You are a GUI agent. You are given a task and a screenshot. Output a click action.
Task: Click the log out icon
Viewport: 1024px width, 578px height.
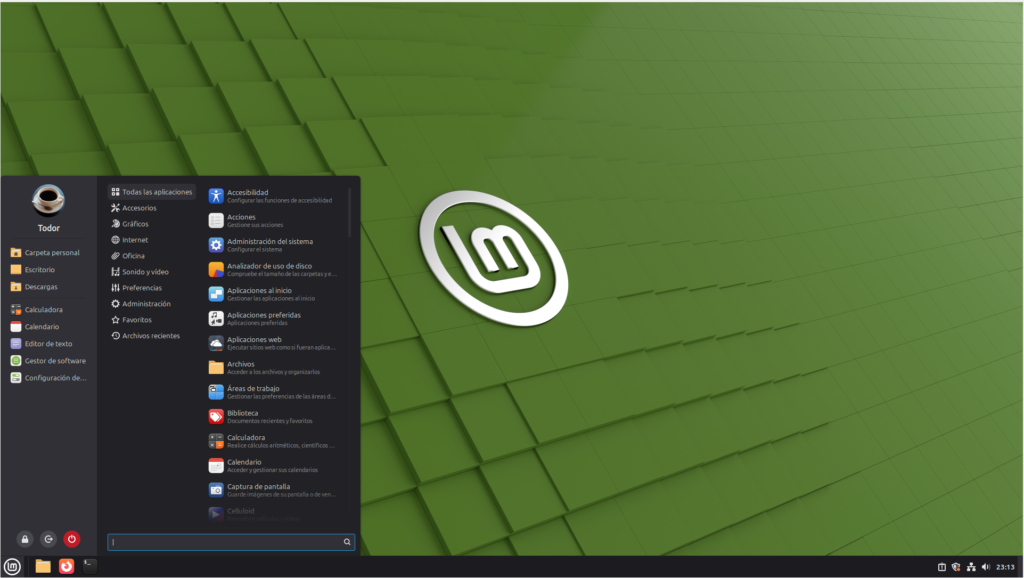48,539
